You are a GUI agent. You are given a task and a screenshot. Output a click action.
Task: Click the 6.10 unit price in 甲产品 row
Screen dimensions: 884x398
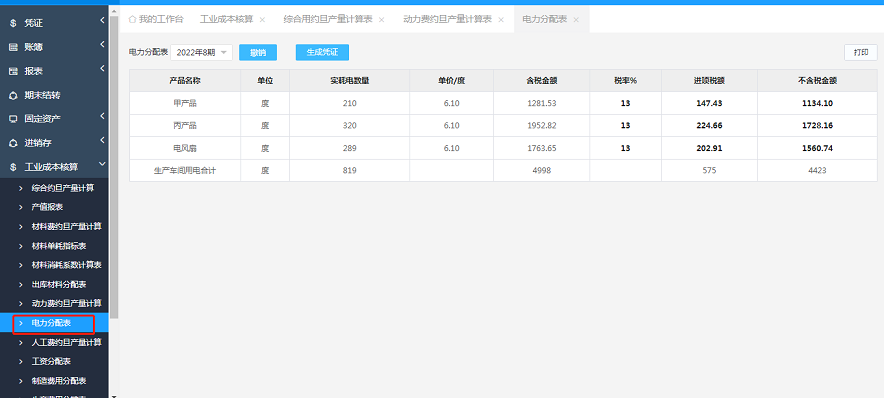pos(452,103)
